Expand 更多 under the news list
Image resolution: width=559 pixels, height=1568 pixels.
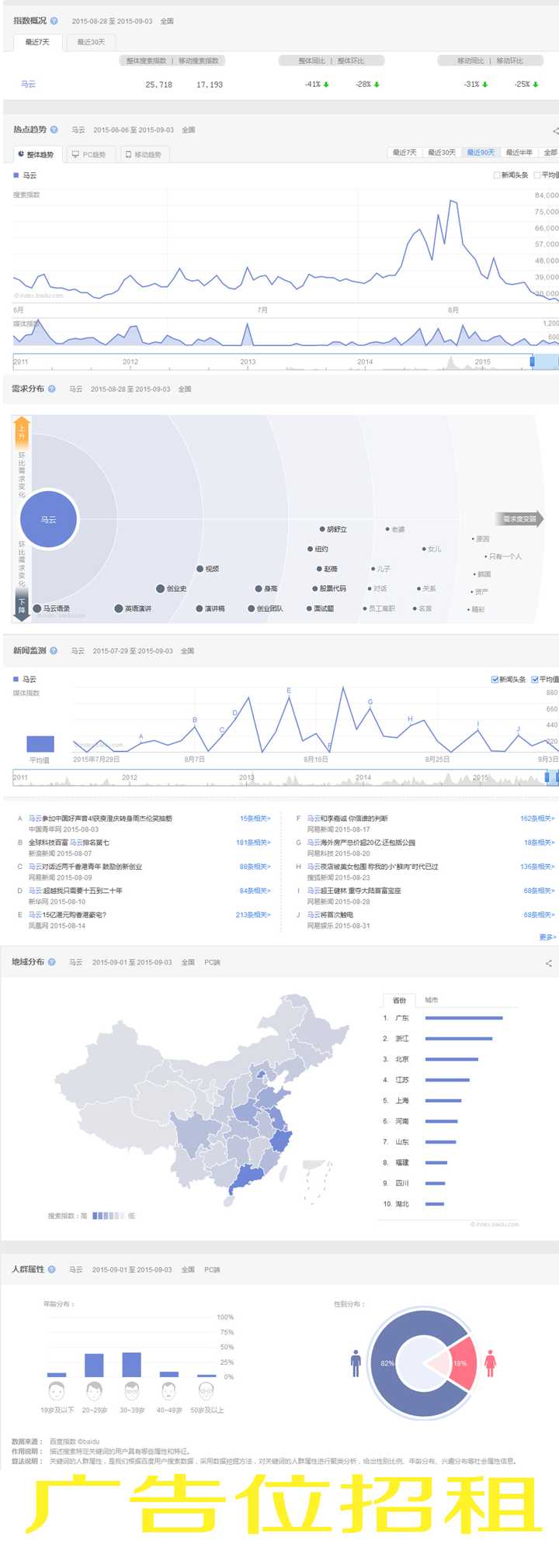(547, 936)
